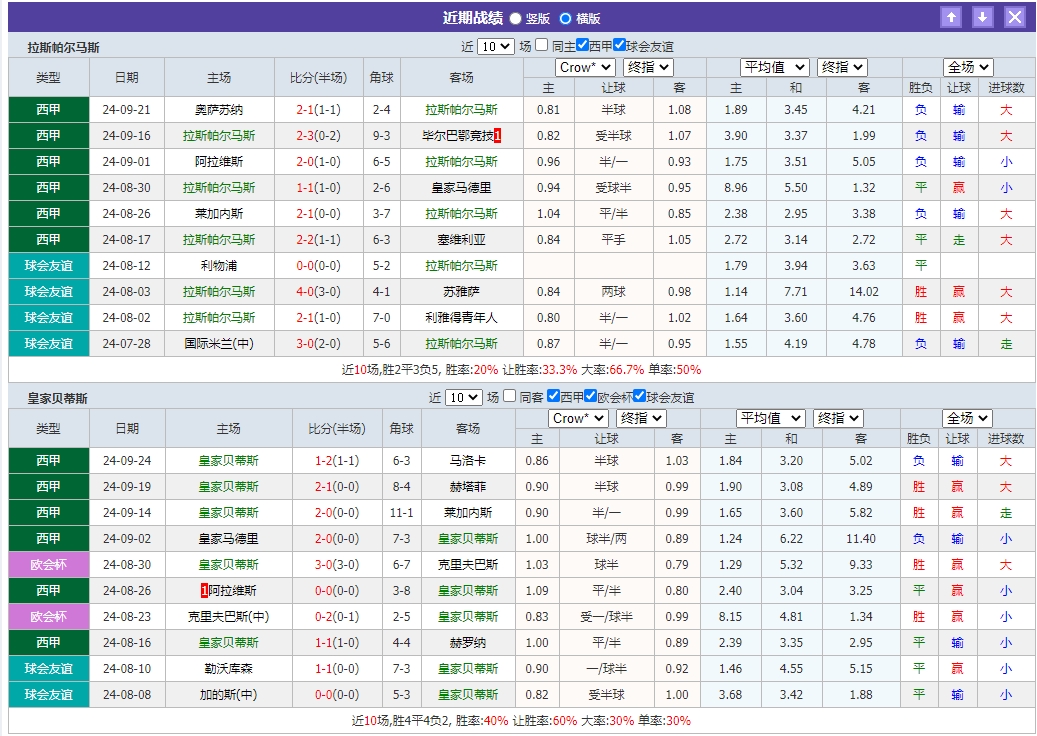Select the 竖版 display mode radio button

(514, 15)
